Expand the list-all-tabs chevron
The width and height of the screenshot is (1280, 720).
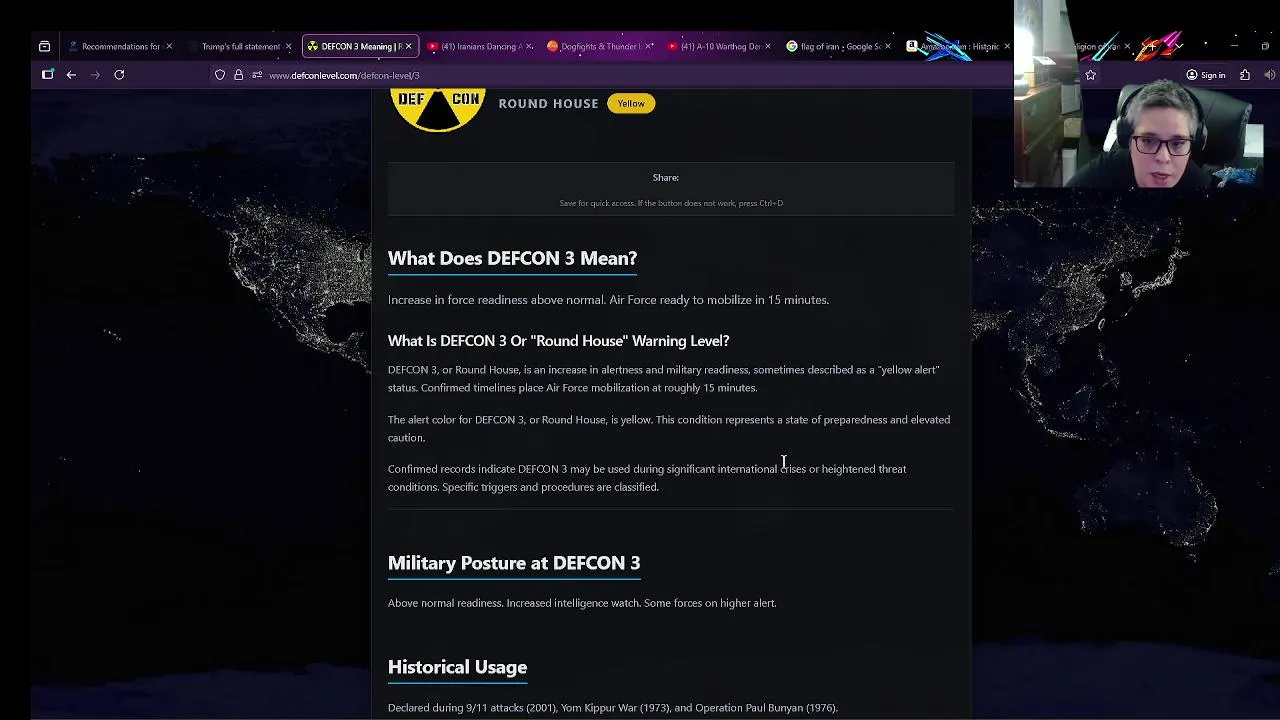[x=1179, y=46]
